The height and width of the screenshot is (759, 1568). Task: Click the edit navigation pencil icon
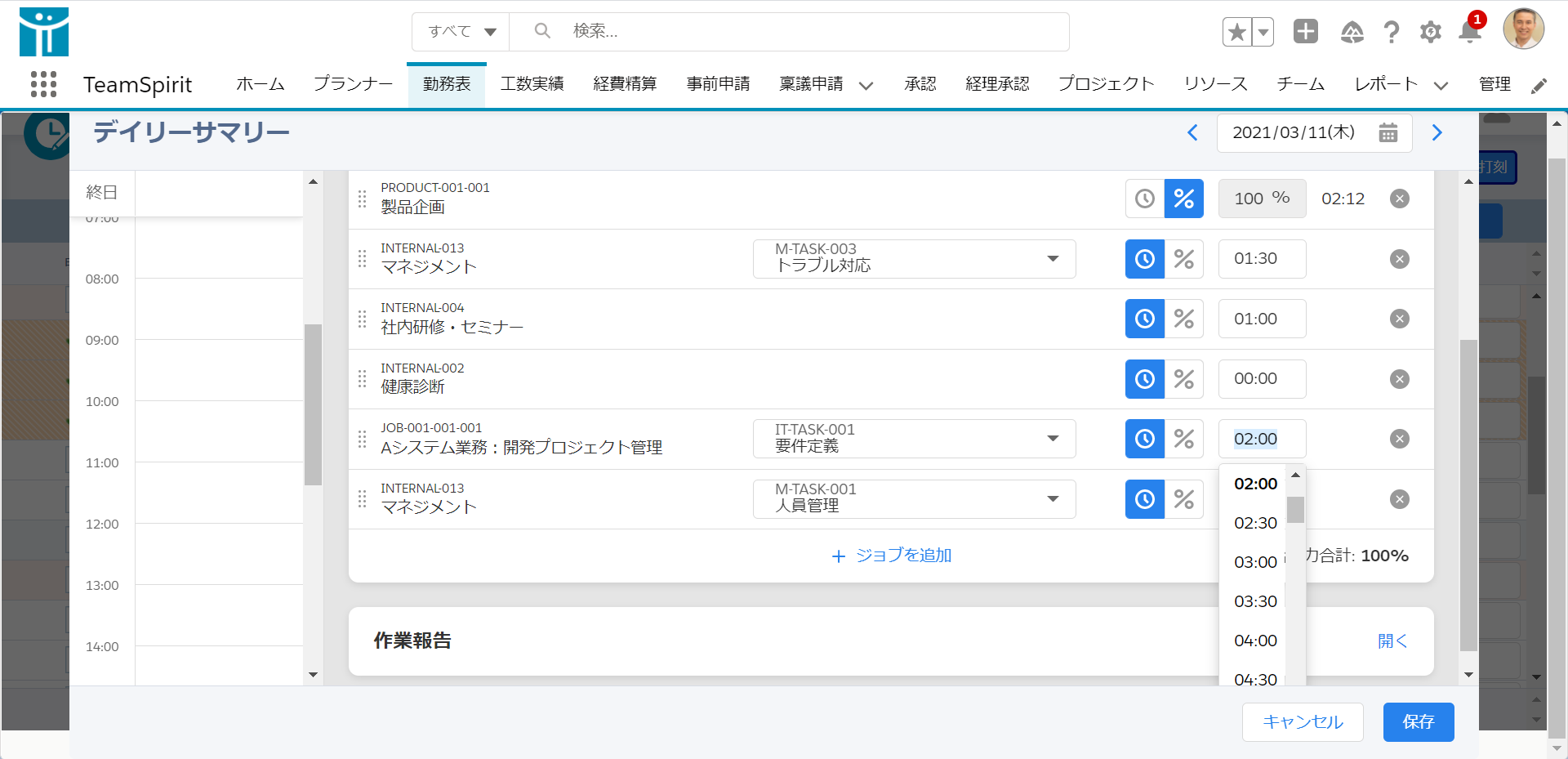(1539, 85)
